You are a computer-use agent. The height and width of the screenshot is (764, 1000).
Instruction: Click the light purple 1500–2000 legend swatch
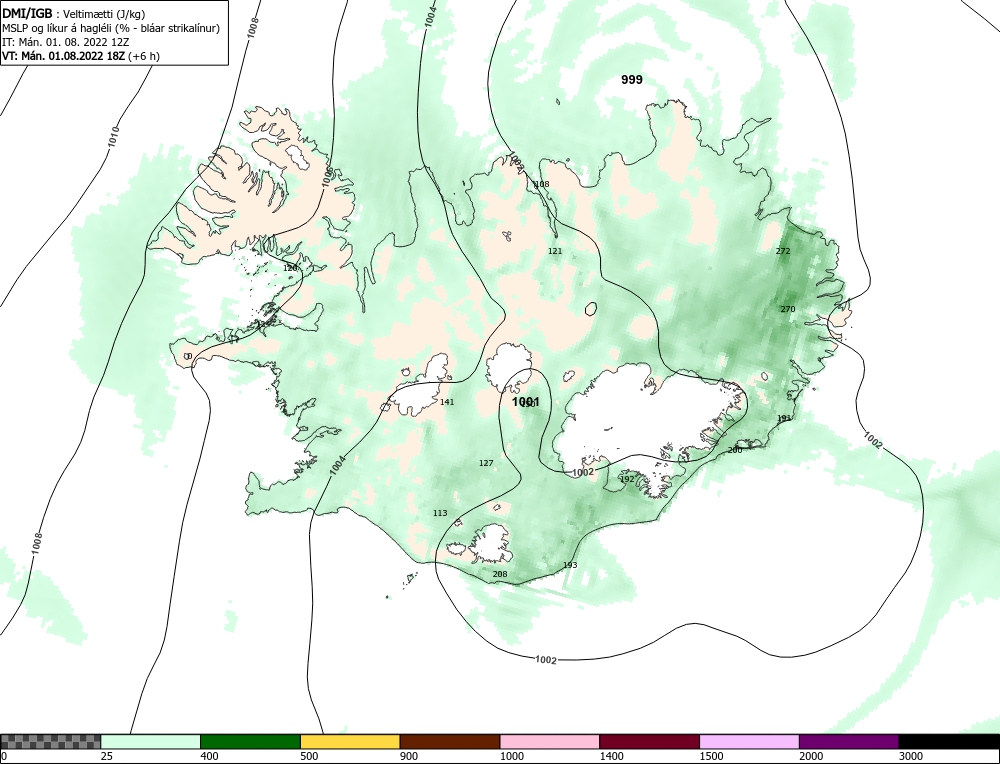tap(749, 742)
